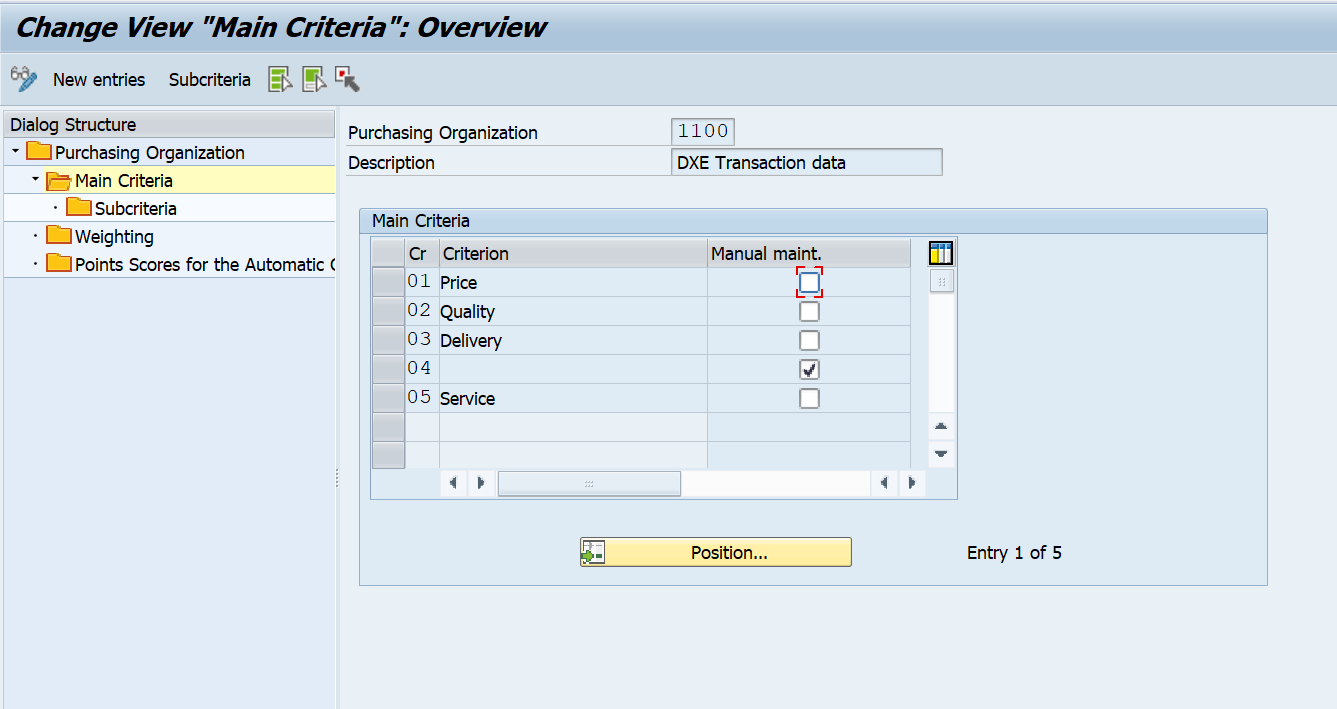Viewport: 1337px width, 709px height.
Task: Click the Service criterion cell
Action: tap(573, 399)
